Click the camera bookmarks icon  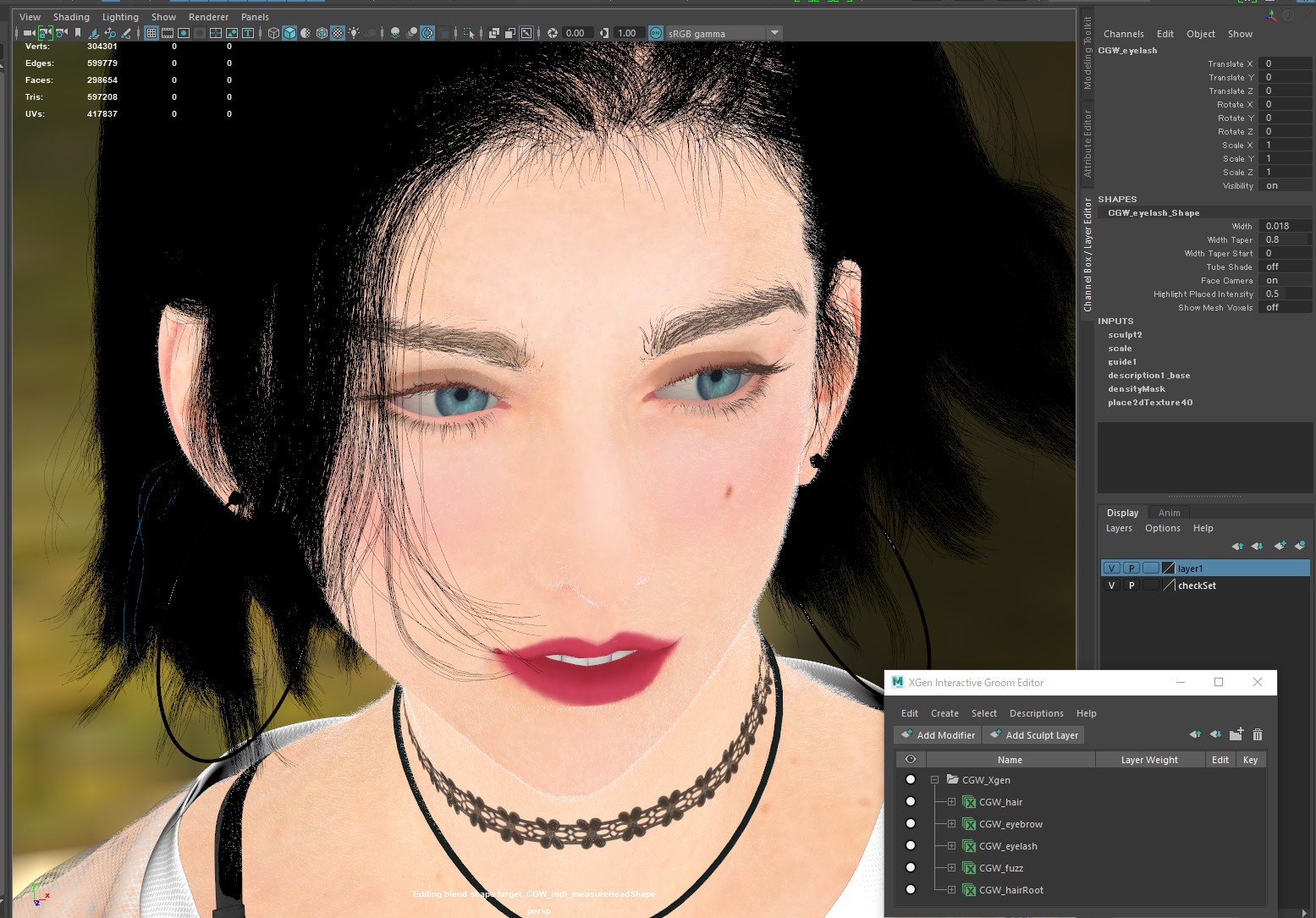point(78,33)
